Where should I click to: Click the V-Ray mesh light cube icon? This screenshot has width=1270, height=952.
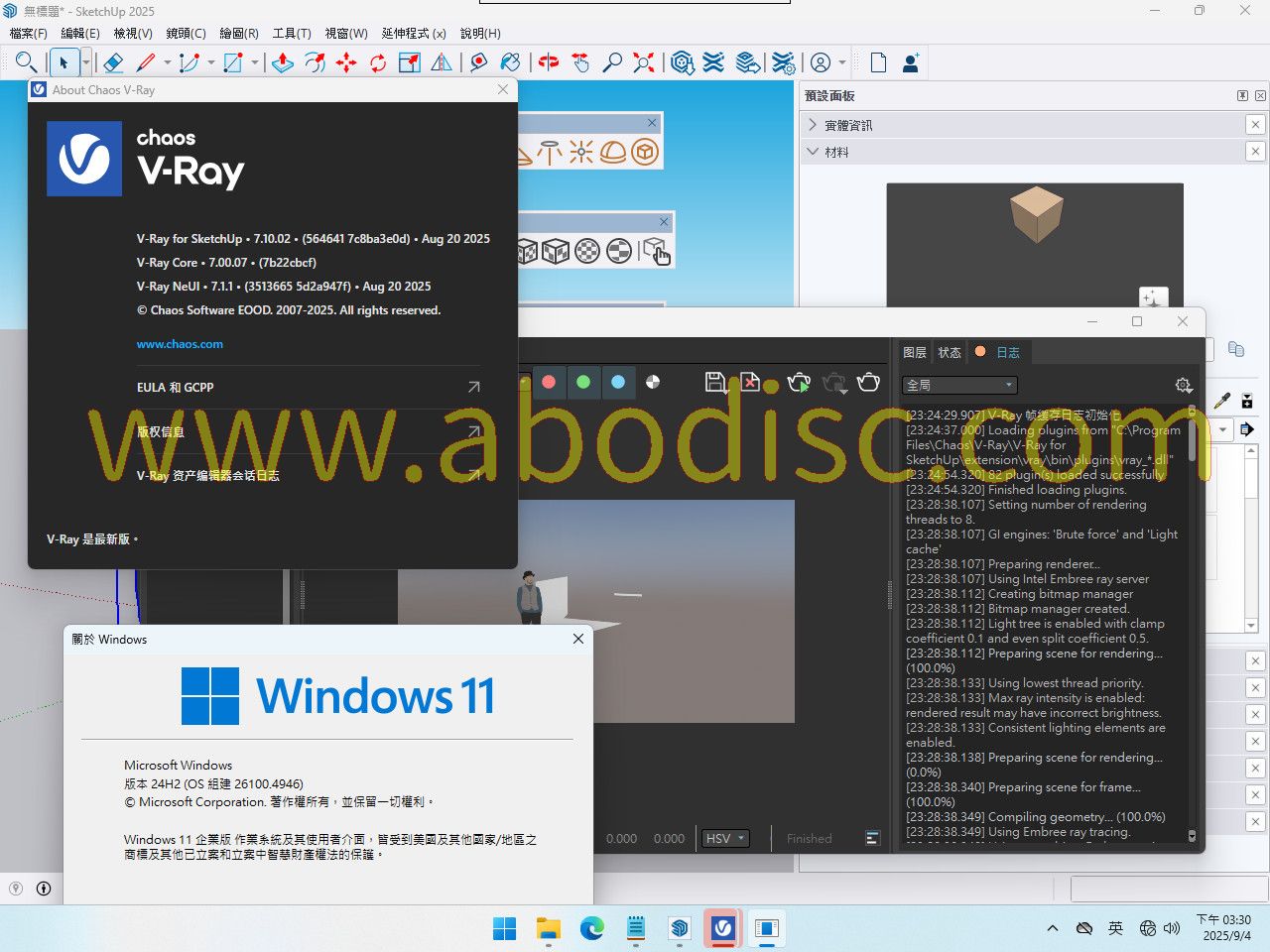point(645,153)
